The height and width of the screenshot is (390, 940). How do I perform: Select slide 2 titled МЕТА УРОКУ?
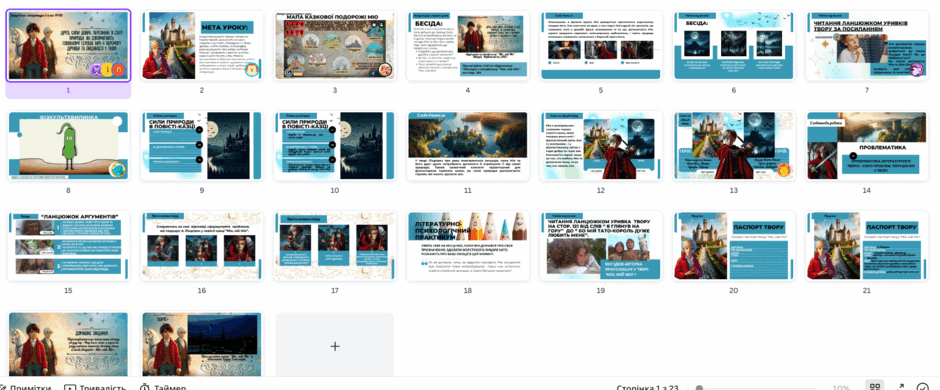[201, 46]
